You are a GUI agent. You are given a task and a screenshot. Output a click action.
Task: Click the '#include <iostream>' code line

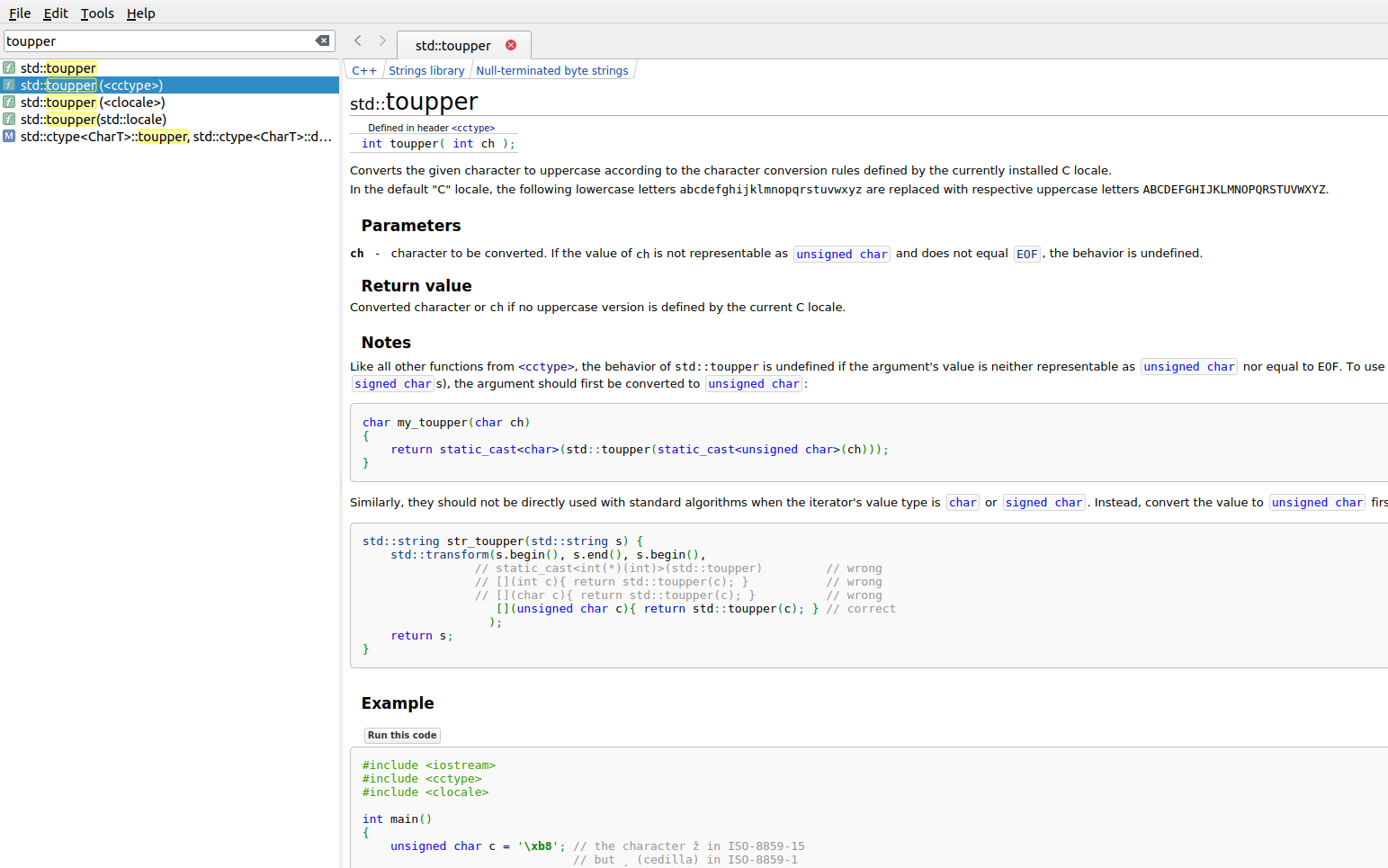[429, 765]
